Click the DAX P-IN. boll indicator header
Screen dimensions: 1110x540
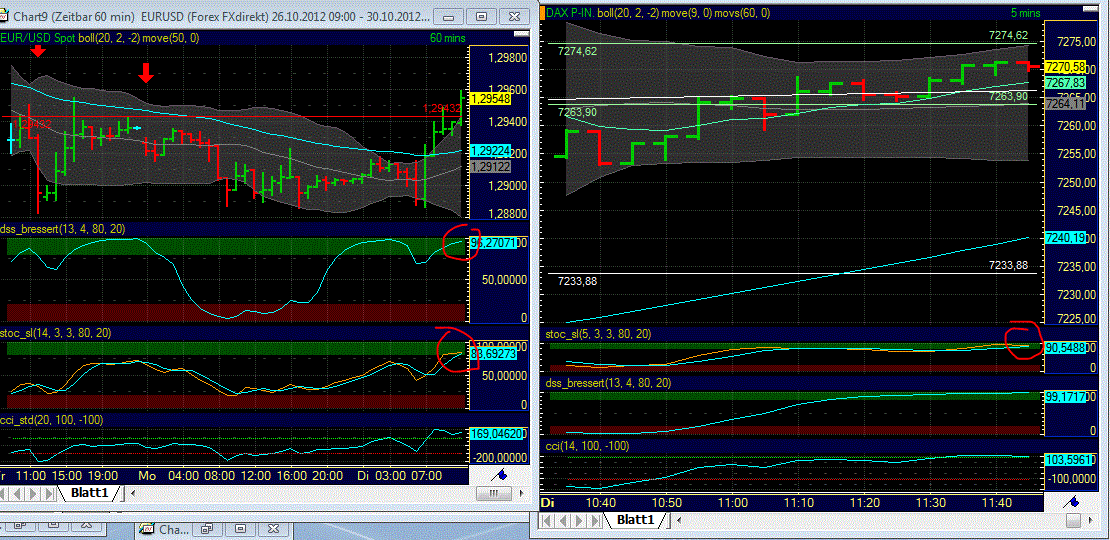[658, 12]
